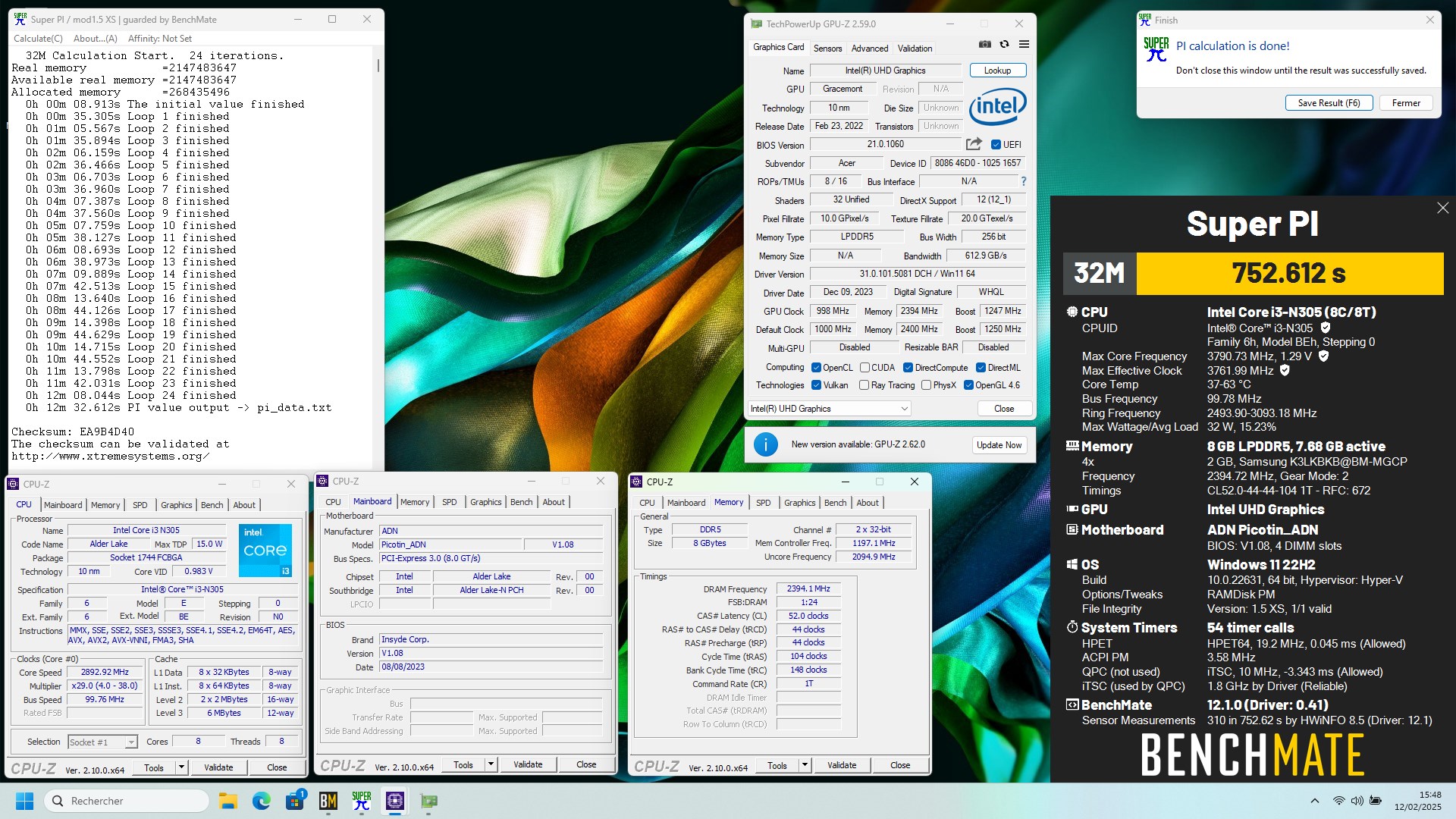Toggle the DirectML checkbox
1456x819 pixels.
pos(981,368)
